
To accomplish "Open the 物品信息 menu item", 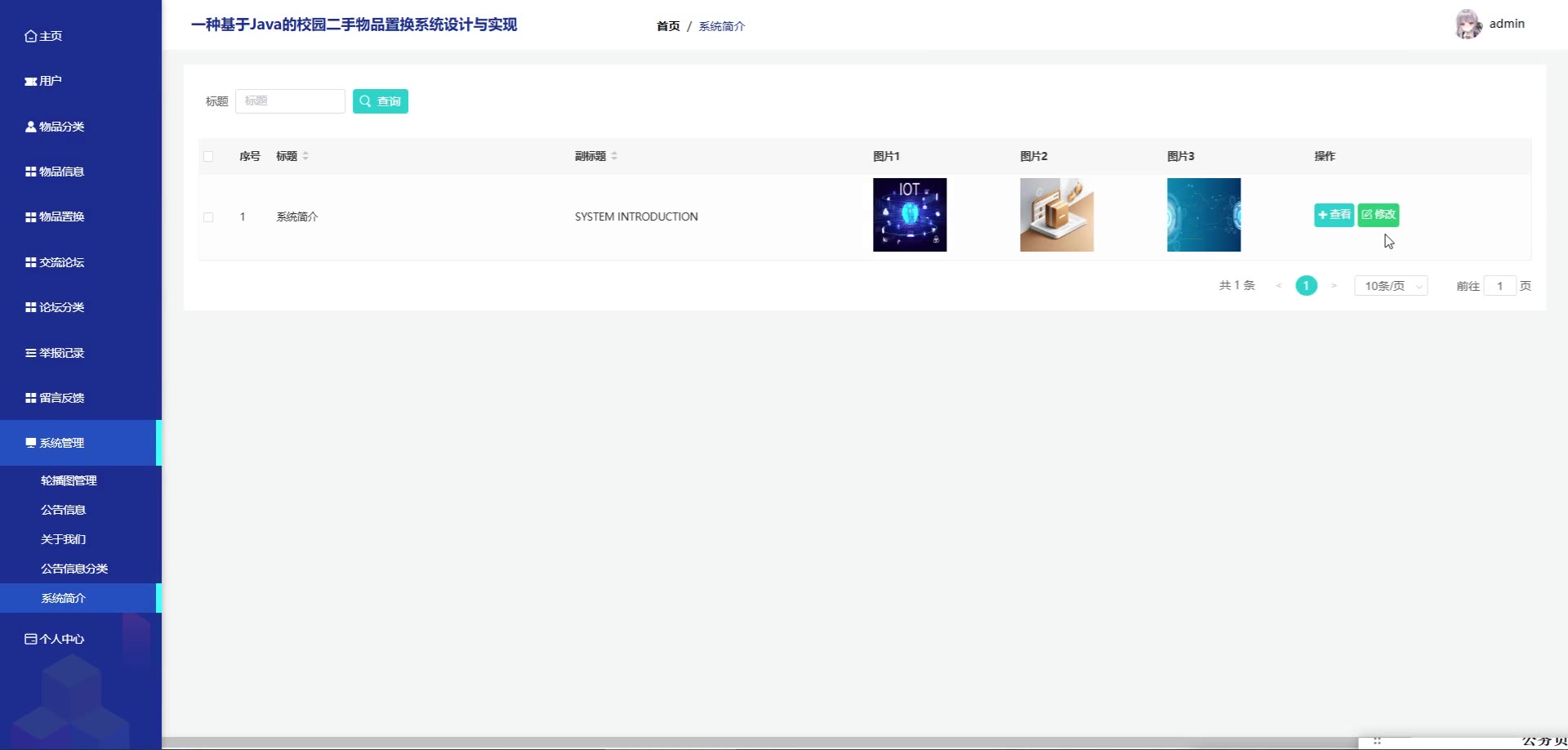I will point(81,172).
